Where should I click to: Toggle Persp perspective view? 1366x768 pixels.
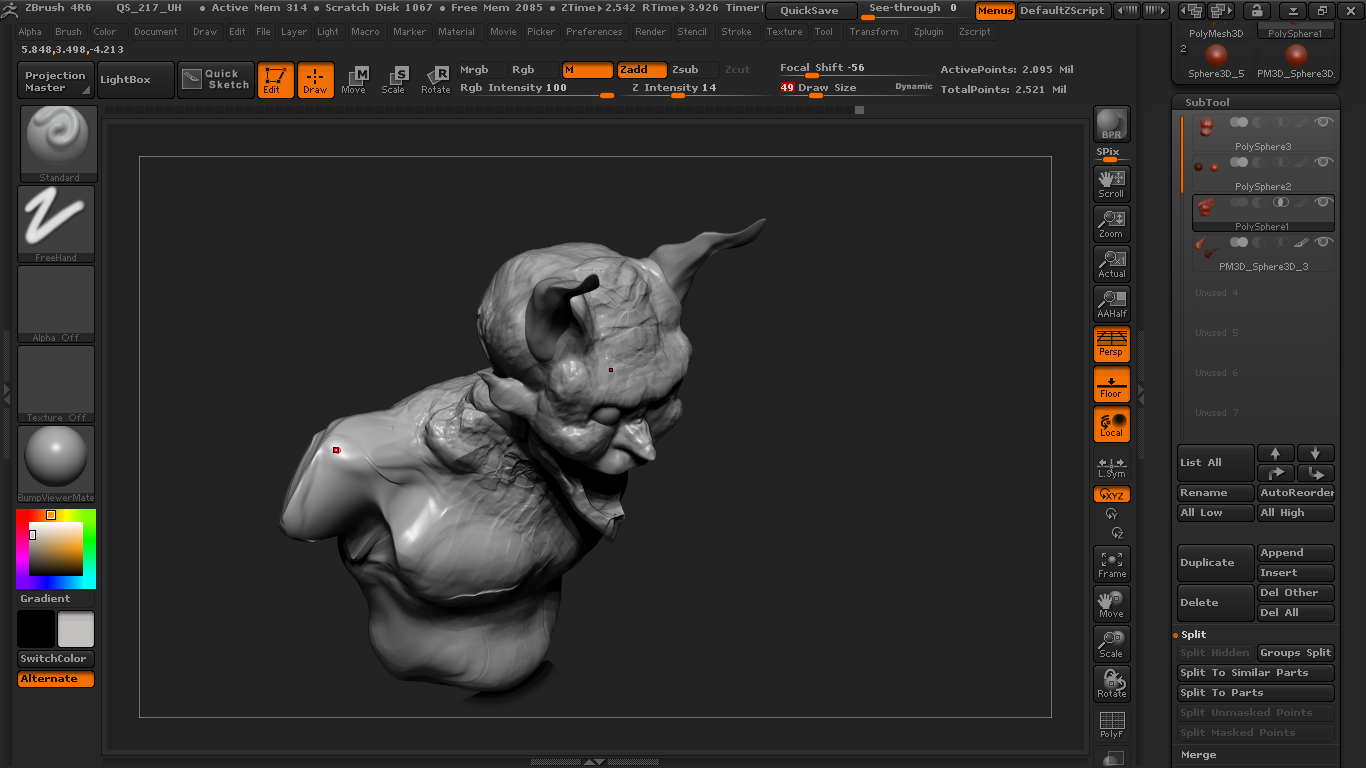tap(1111, 343)
